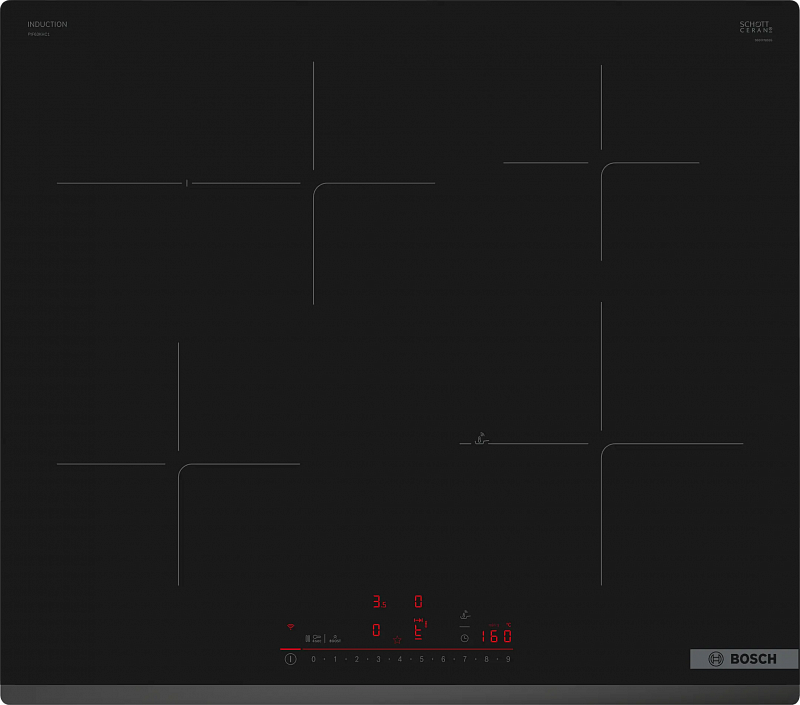Select the favorites star icon
The width and height of the screenshot is (800, 705).
click(397, 640)
